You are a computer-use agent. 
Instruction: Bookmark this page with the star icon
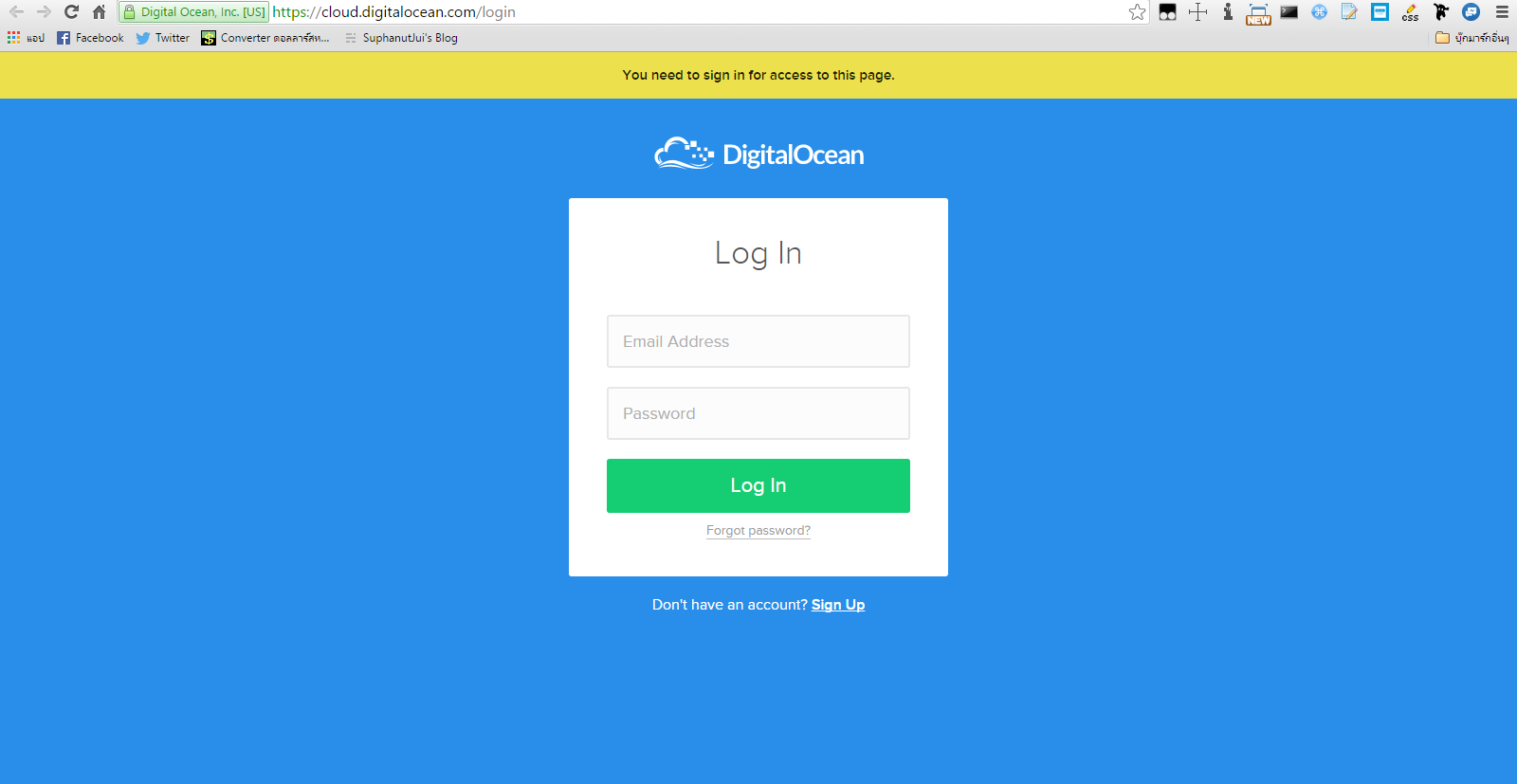pos(1138,12)
